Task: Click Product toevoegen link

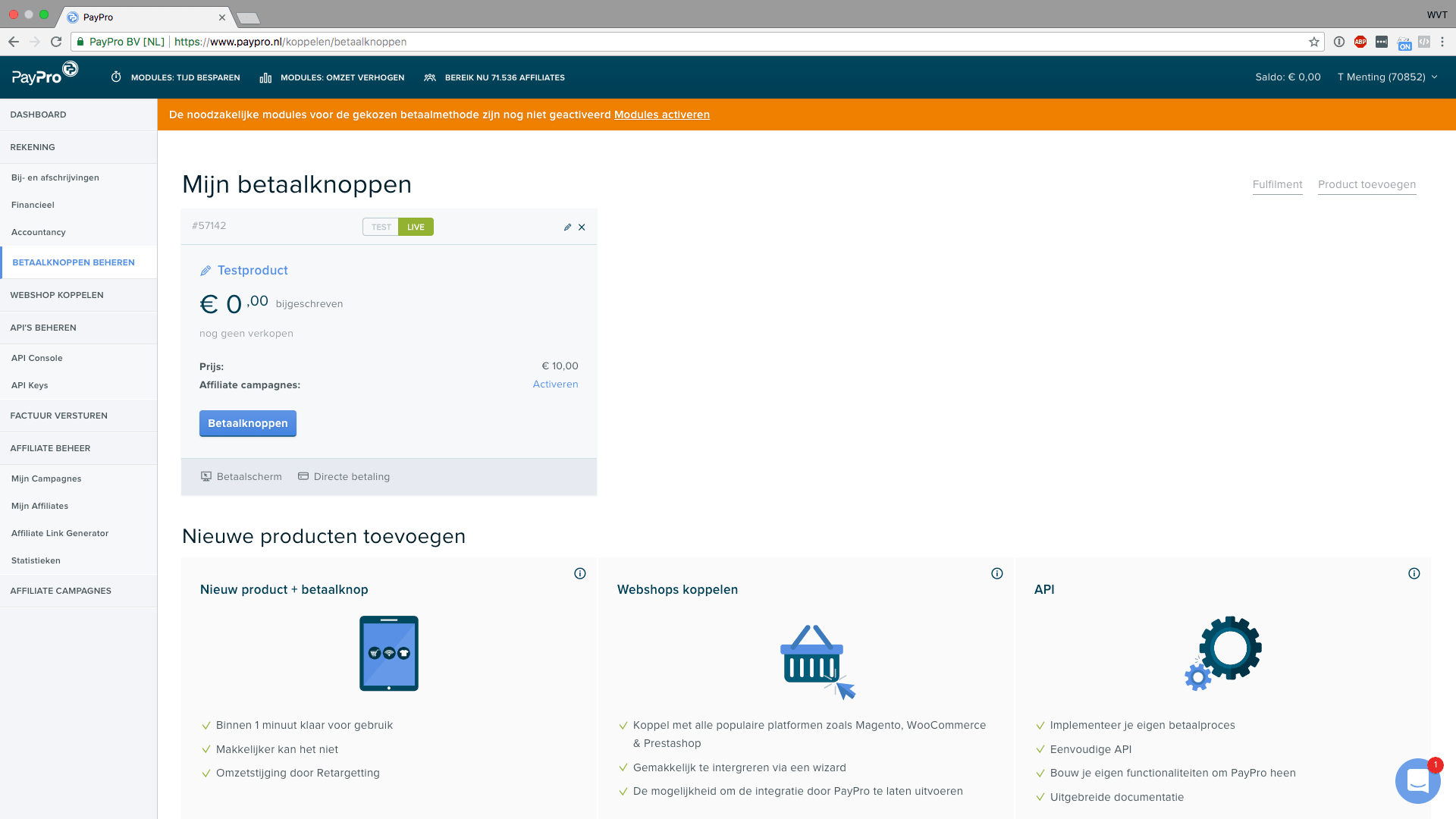Action: pyautogui.click(x=1367, y=184)
